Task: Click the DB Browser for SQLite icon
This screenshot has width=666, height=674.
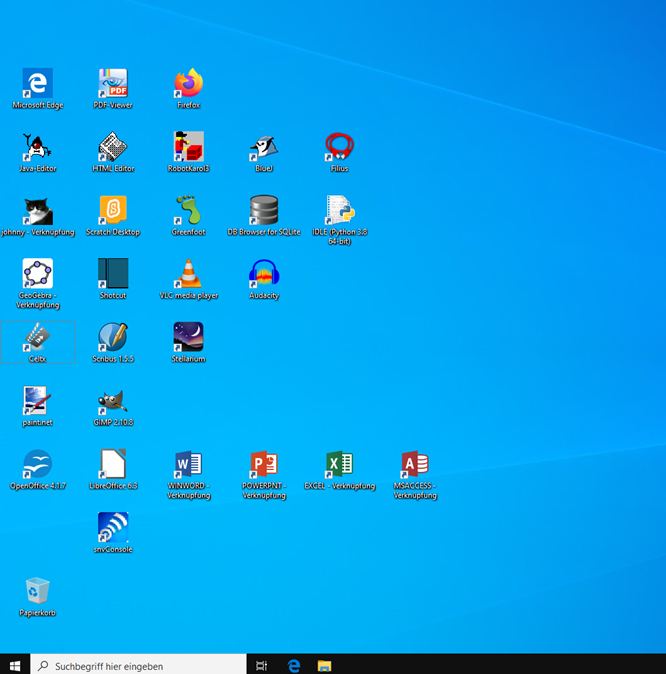Action: [x=264, y=210]
